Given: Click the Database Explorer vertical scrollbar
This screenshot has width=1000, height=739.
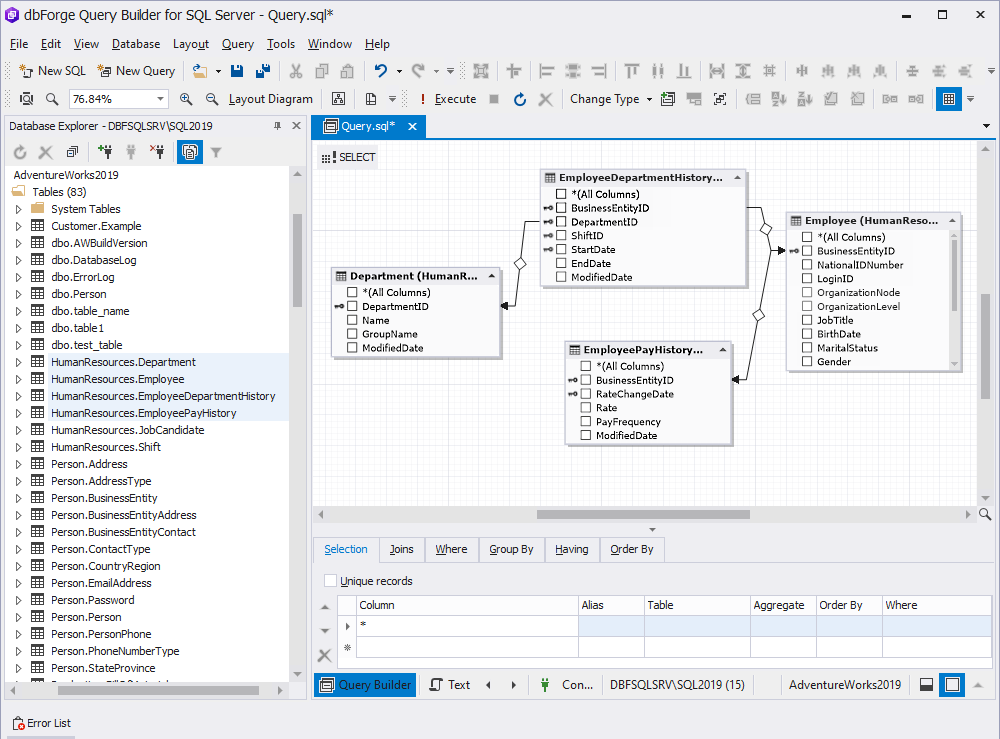Looking at the screenshot, I should click(297, 260).
